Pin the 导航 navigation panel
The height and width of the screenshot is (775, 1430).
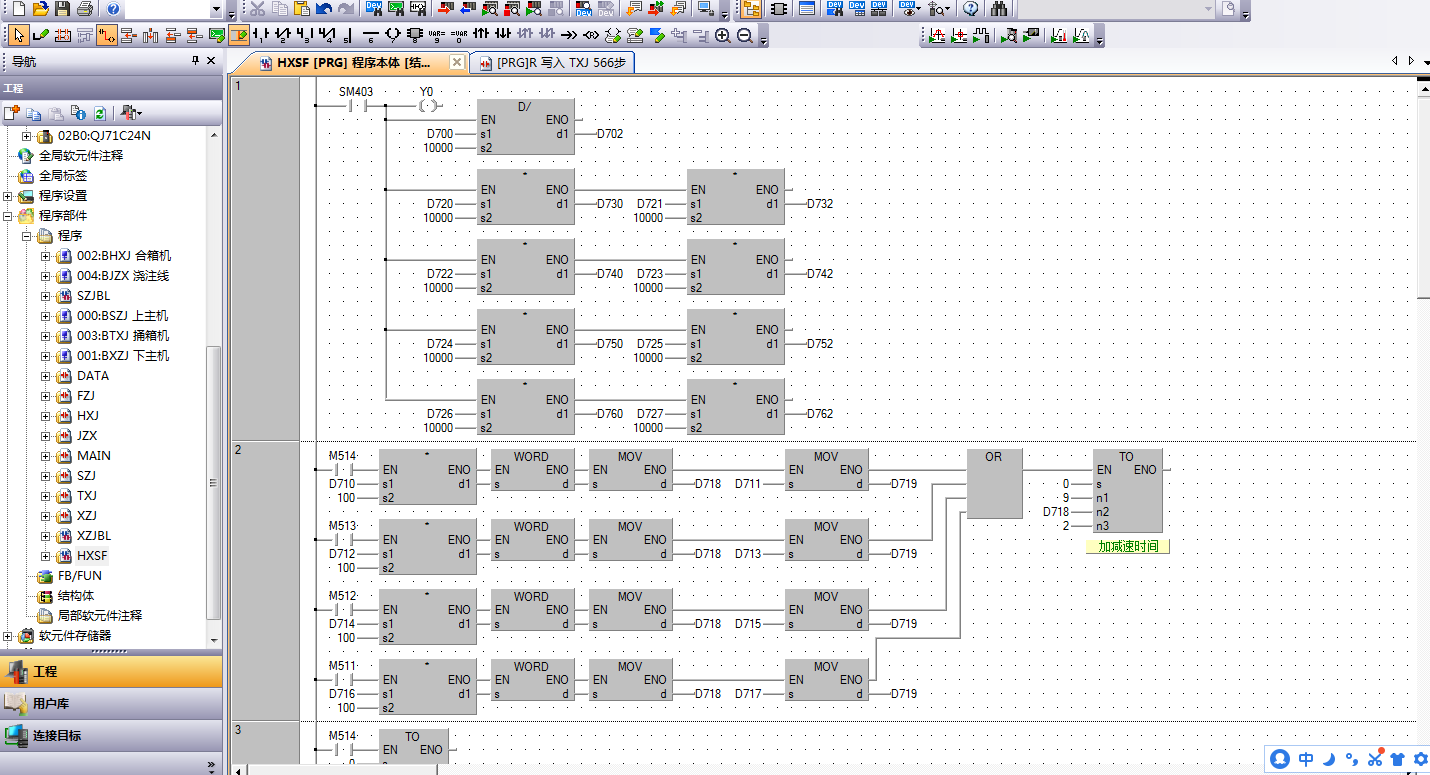point(195,61)
